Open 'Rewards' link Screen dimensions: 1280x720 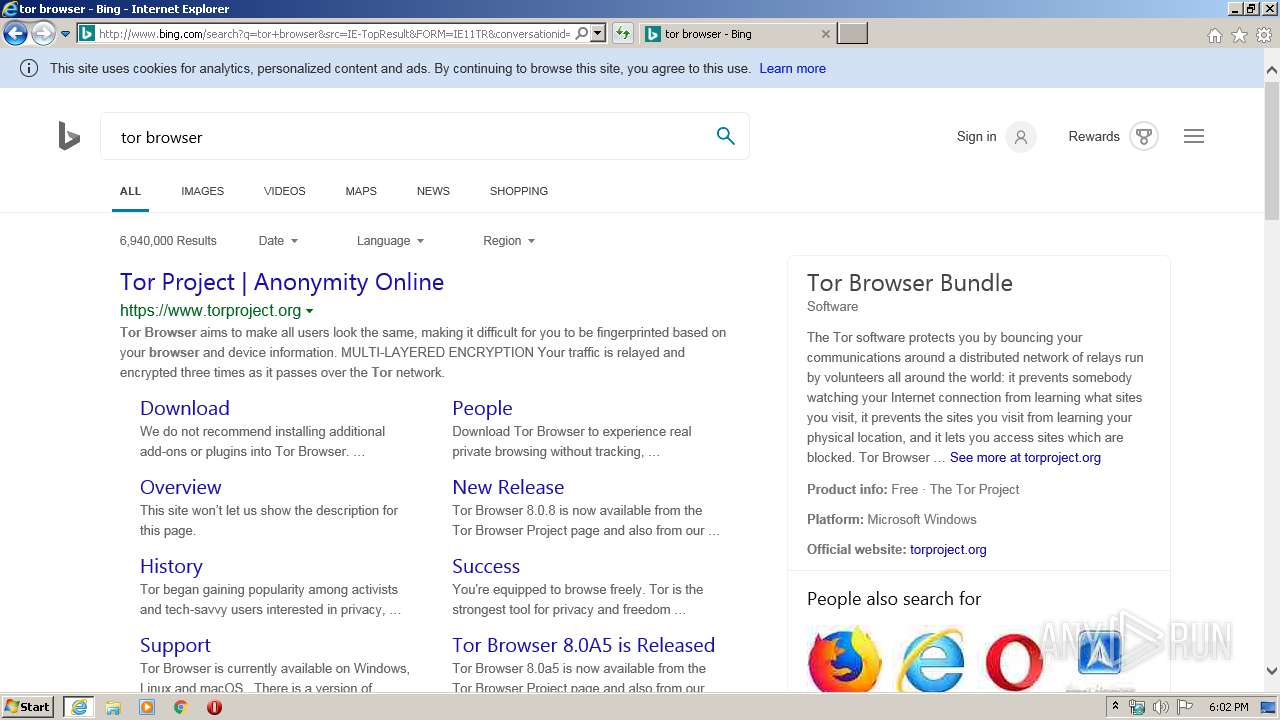click(x=1094, y=136)
